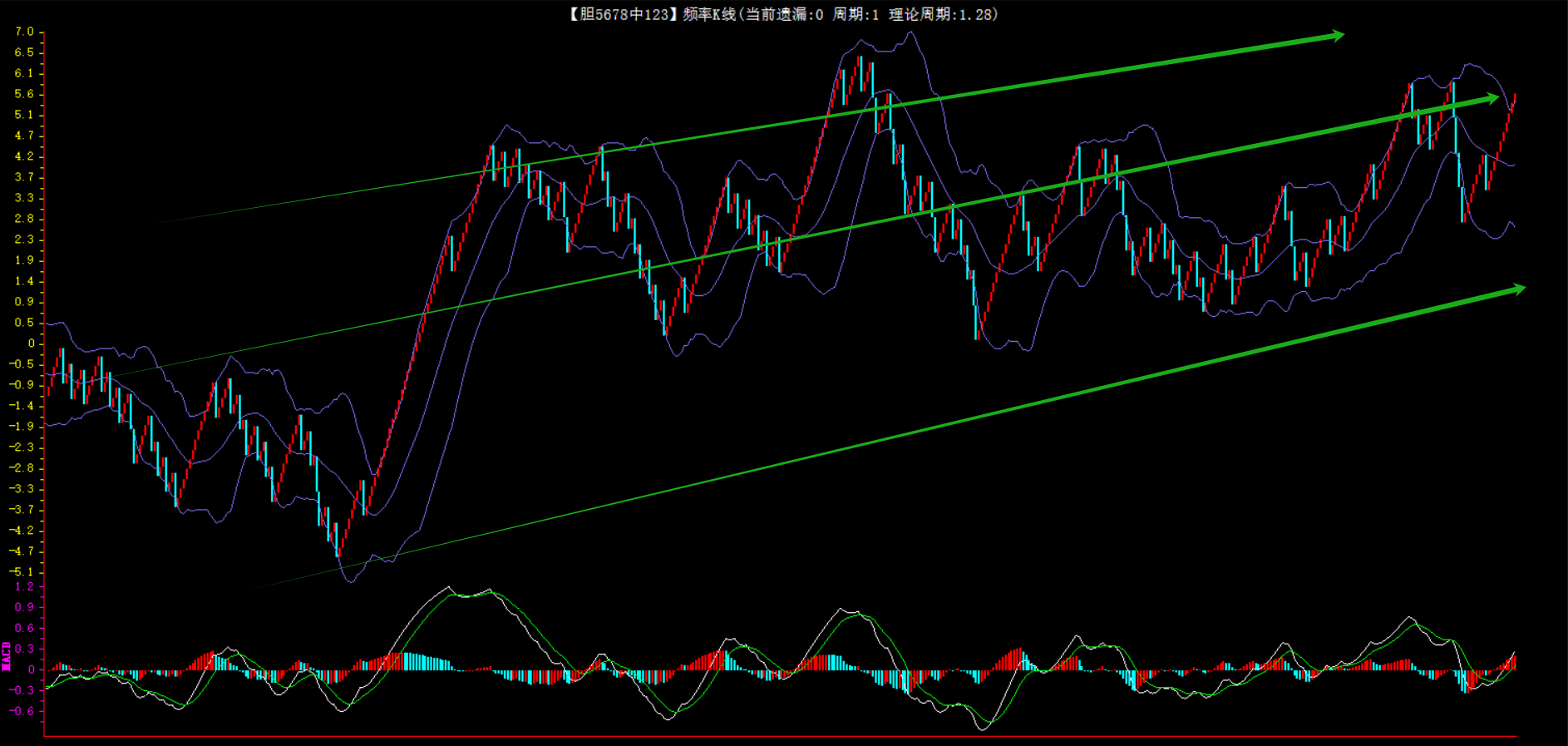Click the 1.2 label on the MACD axis

pyautogui.click(x=24, y=586)
